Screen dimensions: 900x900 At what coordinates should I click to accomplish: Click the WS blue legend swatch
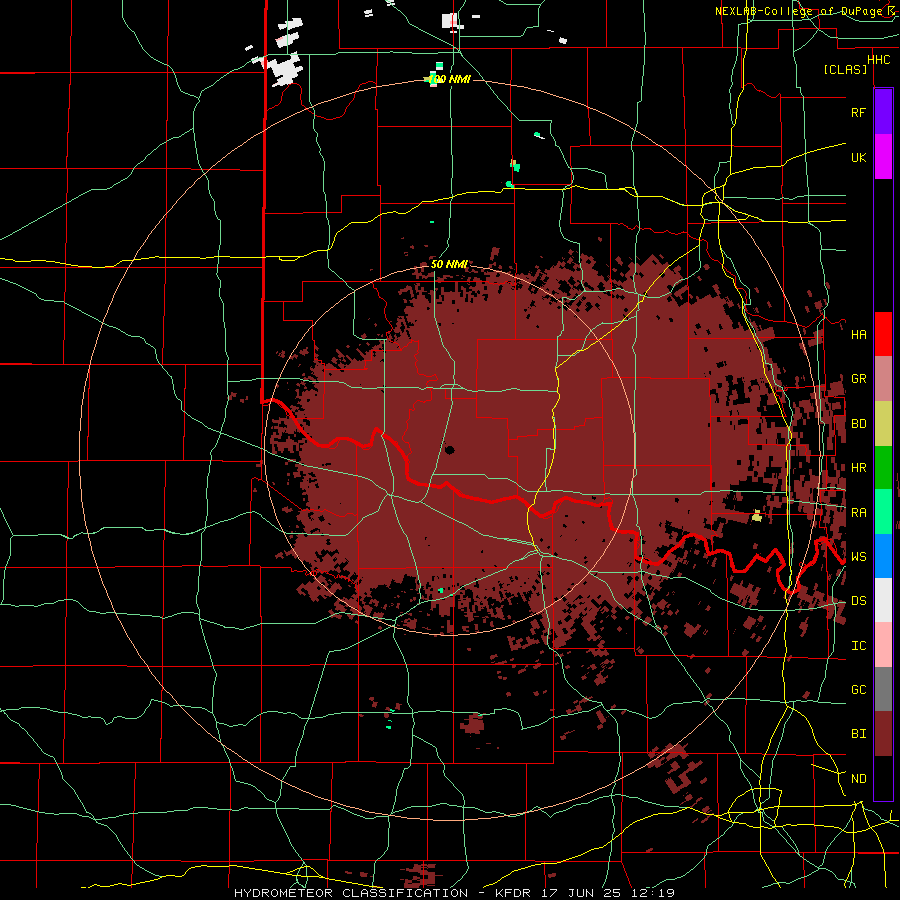pyautogui.click(x=883, y=556)
